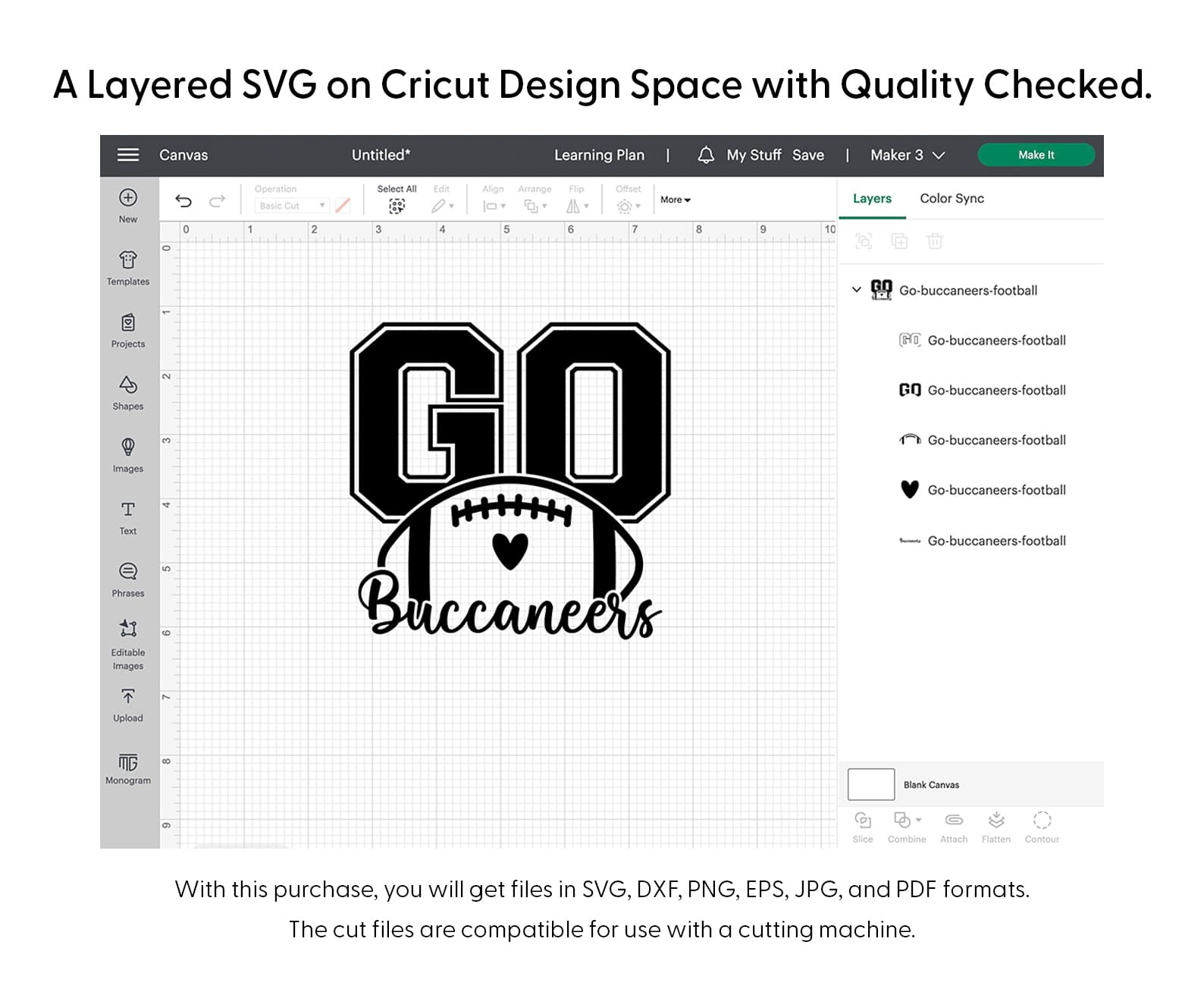Viewport: 1204px width, 992px height.
Task: Click the Select All icon
Action: click(x=397, y=206)
